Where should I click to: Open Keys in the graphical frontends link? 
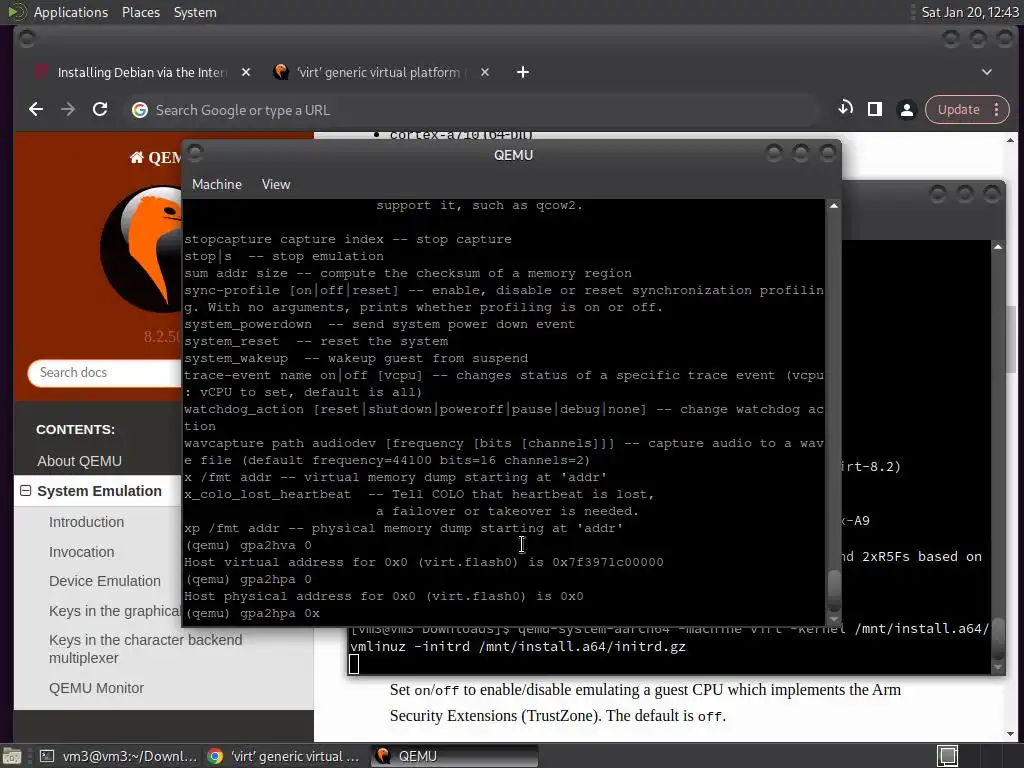pos(114,611)
